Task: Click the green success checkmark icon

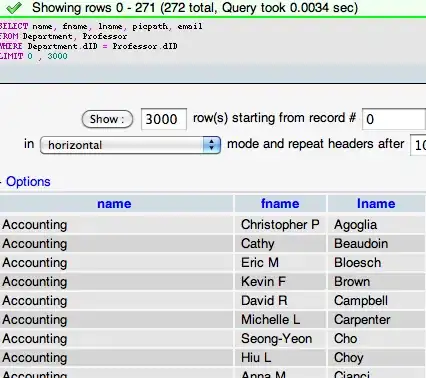Action: point(14,7)
